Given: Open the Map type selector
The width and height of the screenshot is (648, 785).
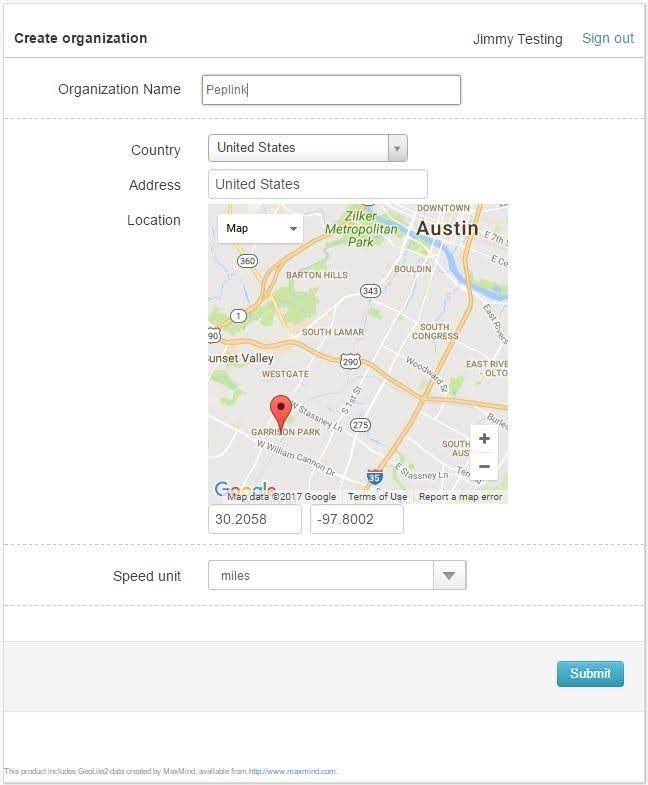Looking at the screenshot, I should (x=260, y=228).
